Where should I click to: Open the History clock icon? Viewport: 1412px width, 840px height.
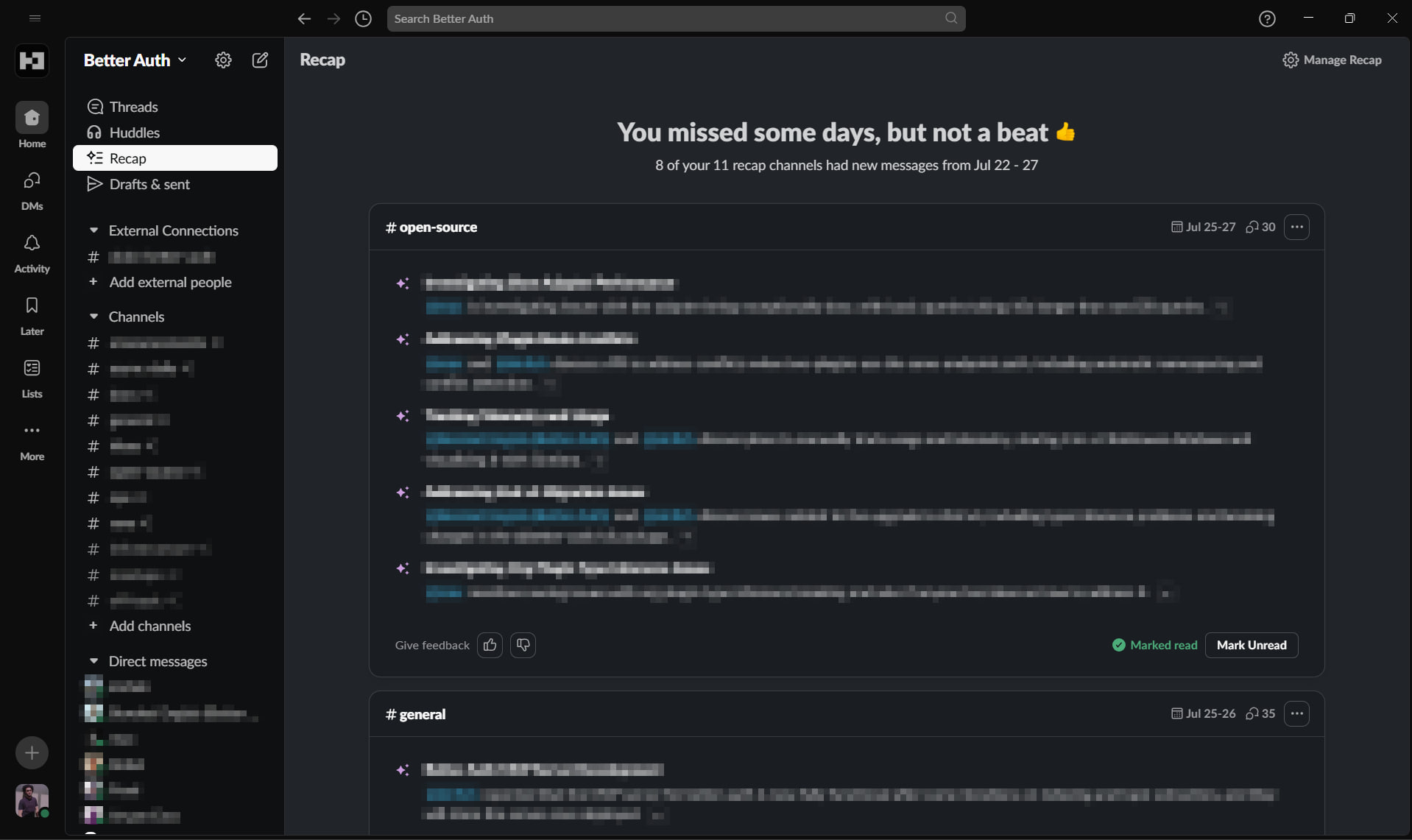363,18
